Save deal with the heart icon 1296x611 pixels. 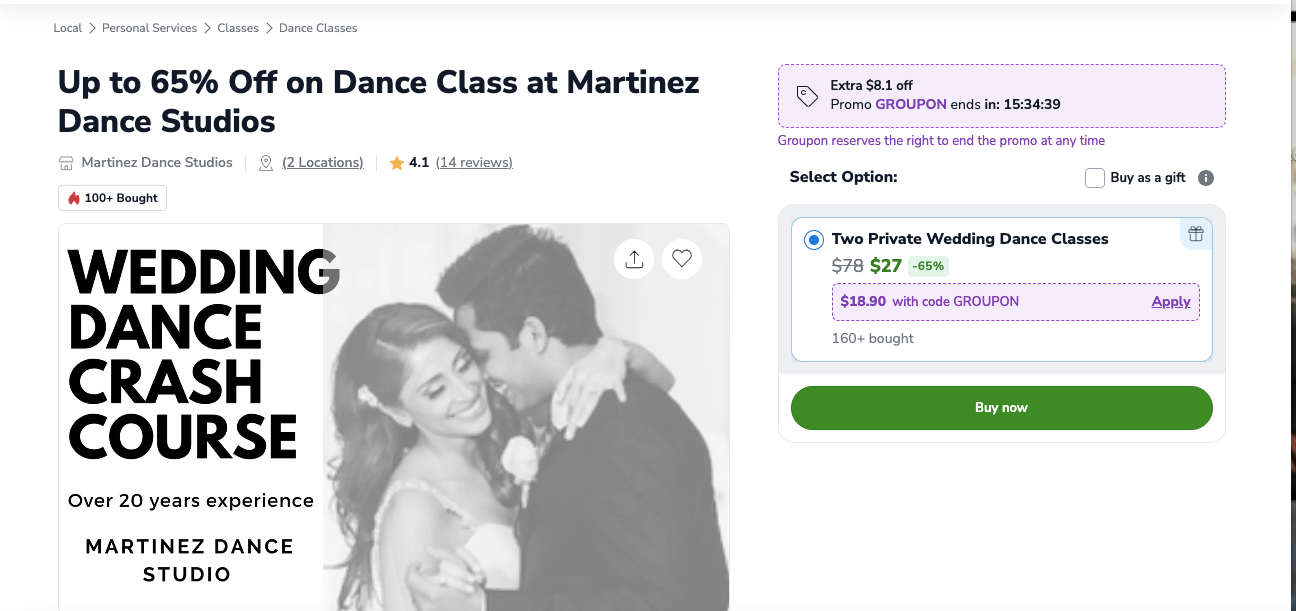click(x=682, y=259)
